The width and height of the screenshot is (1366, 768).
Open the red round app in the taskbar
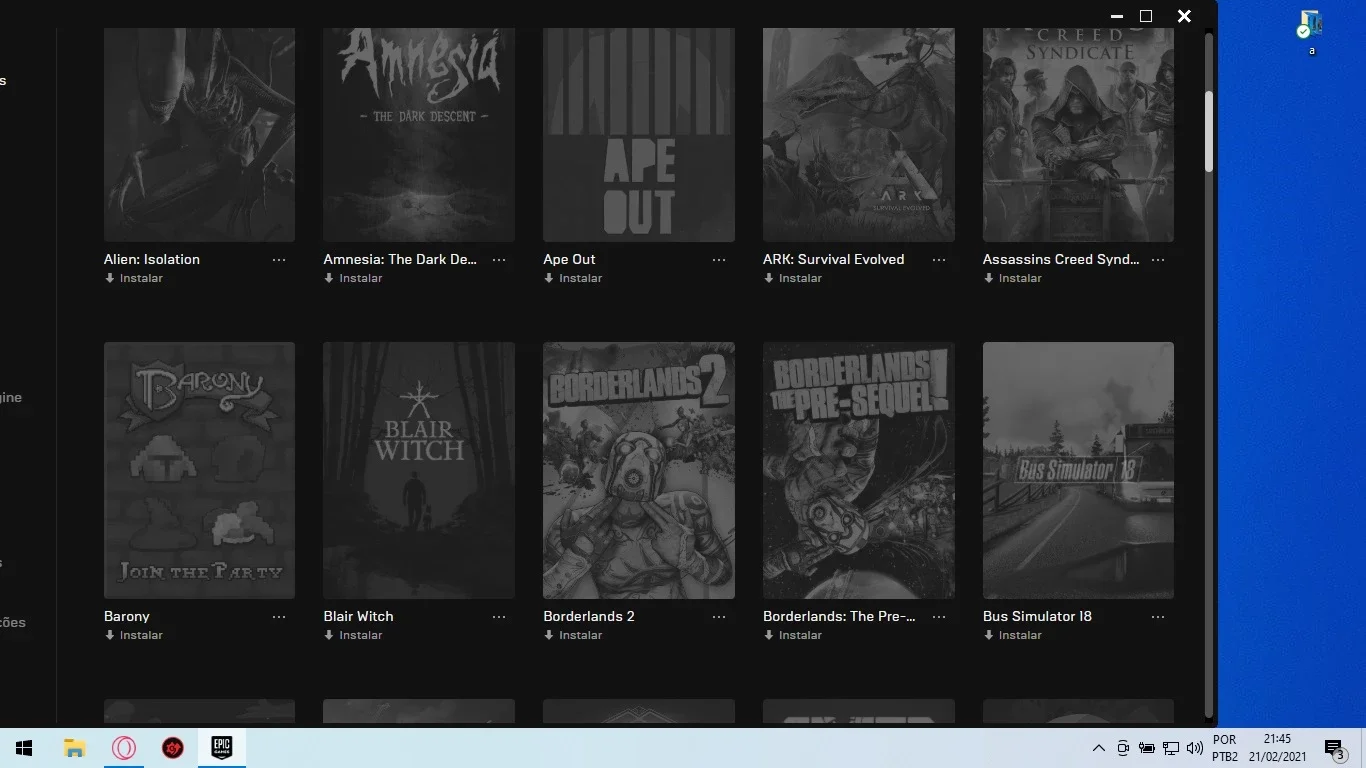(x=172, y=748)
